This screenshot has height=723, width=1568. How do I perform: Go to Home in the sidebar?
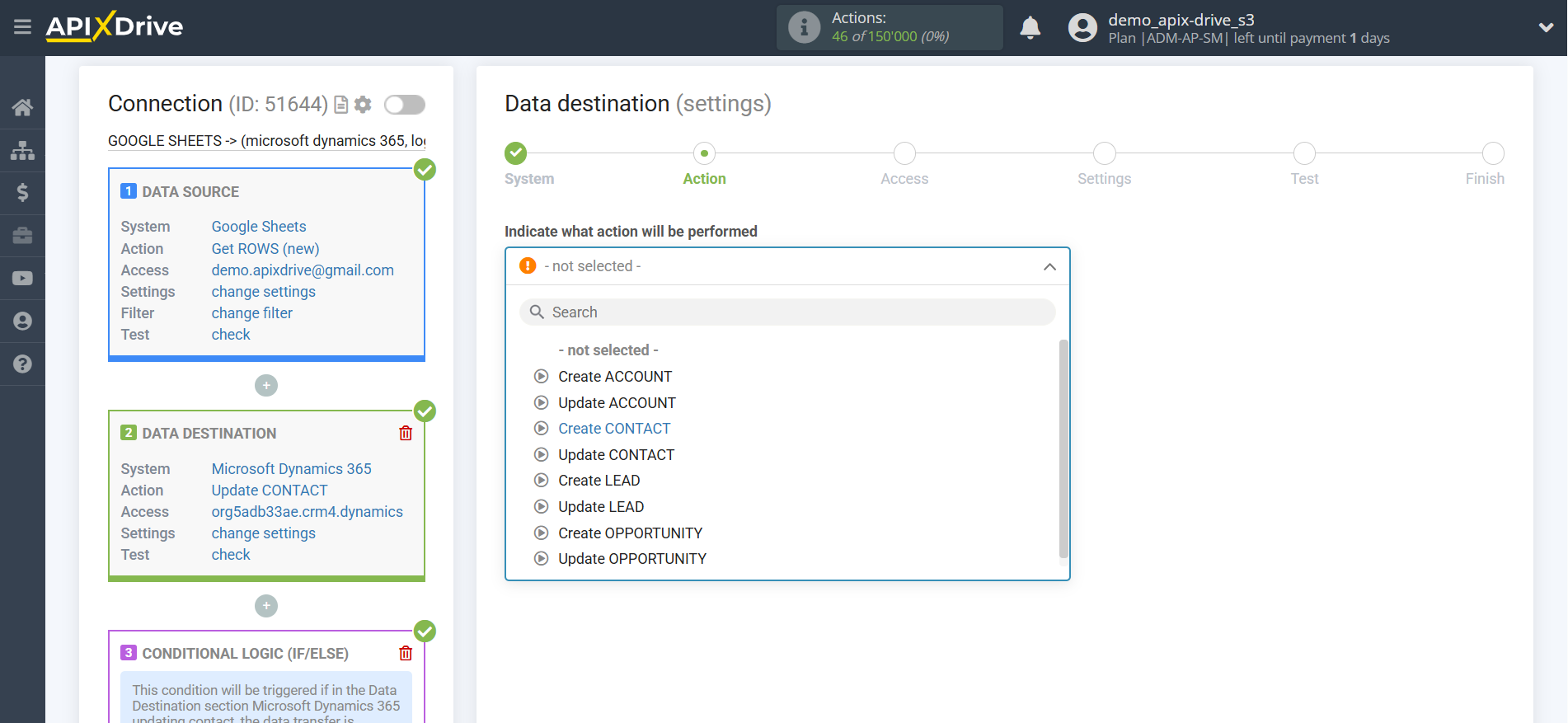tap(22, 107)
